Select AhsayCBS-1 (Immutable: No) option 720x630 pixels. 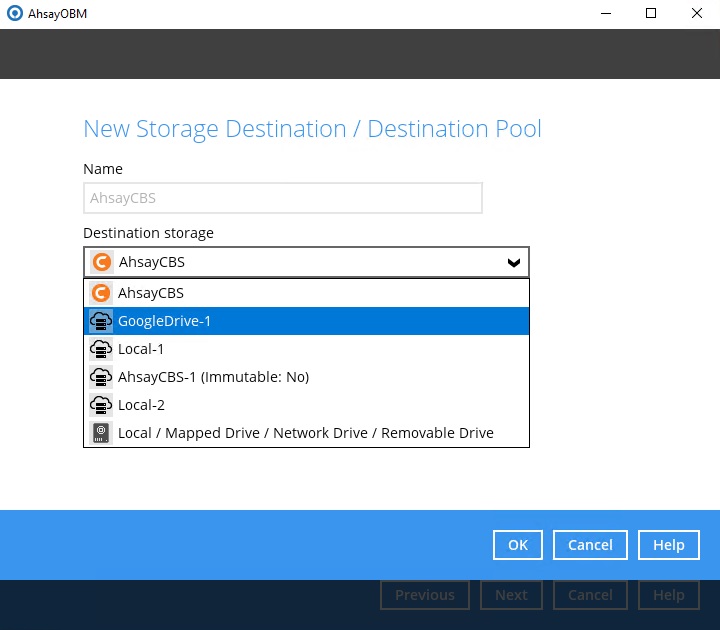[306, 377]
